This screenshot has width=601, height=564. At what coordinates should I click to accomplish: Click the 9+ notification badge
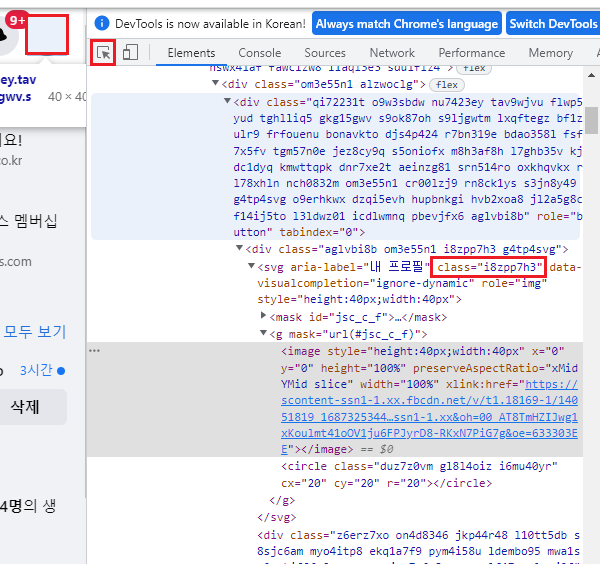(17, 20)
